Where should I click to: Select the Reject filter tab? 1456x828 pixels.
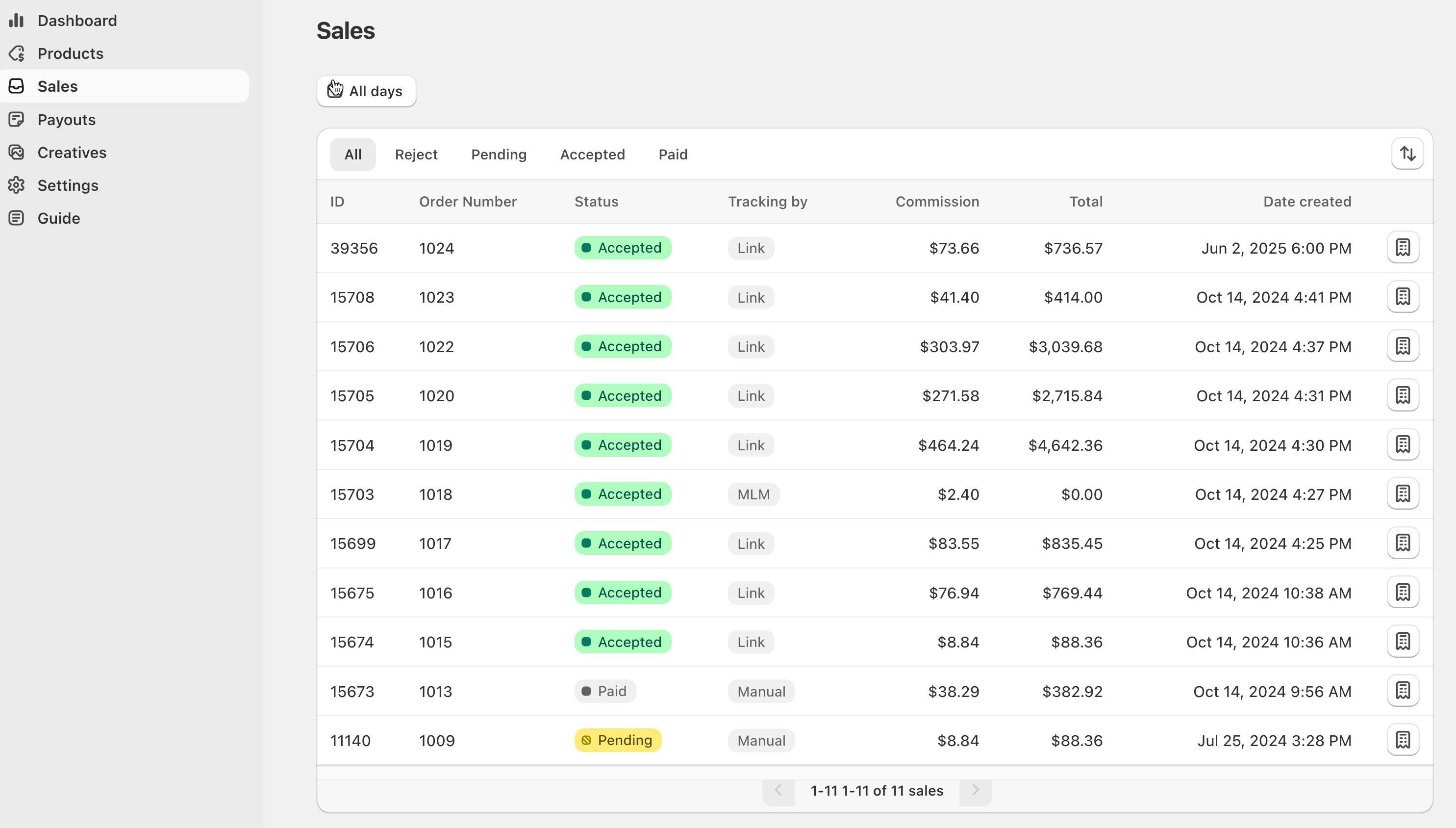pos(416,154)
